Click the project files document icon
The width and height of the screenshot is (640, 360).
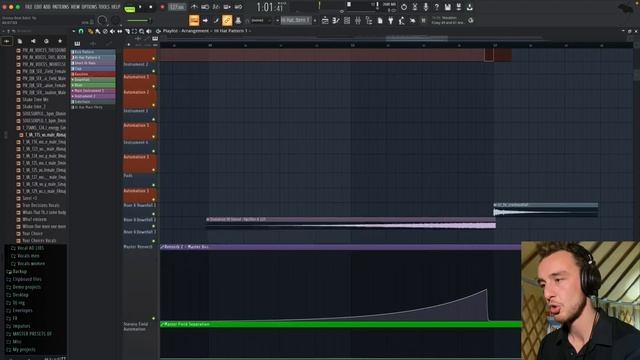[380, 20]
